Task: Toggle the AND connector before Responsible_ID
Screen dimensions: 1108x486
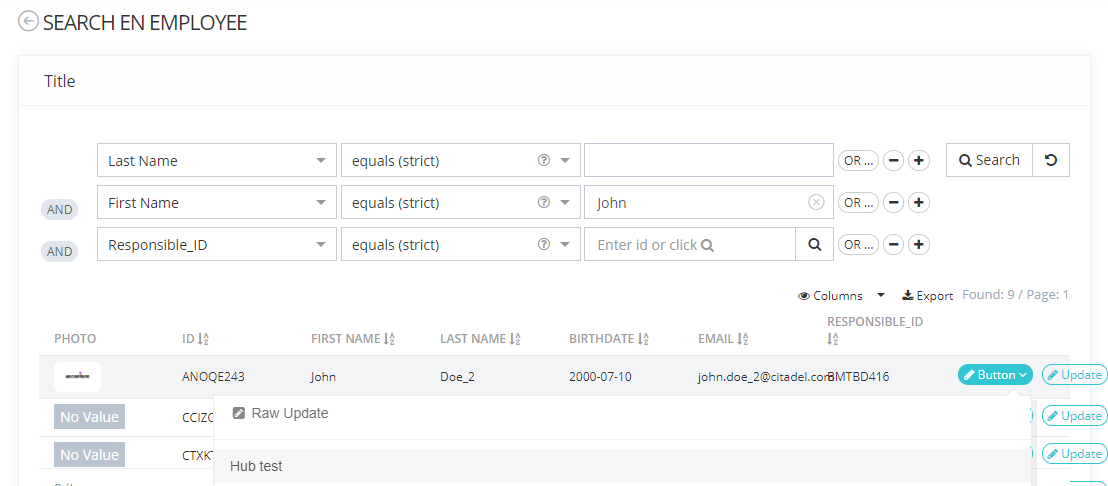Action: point(60,251)
